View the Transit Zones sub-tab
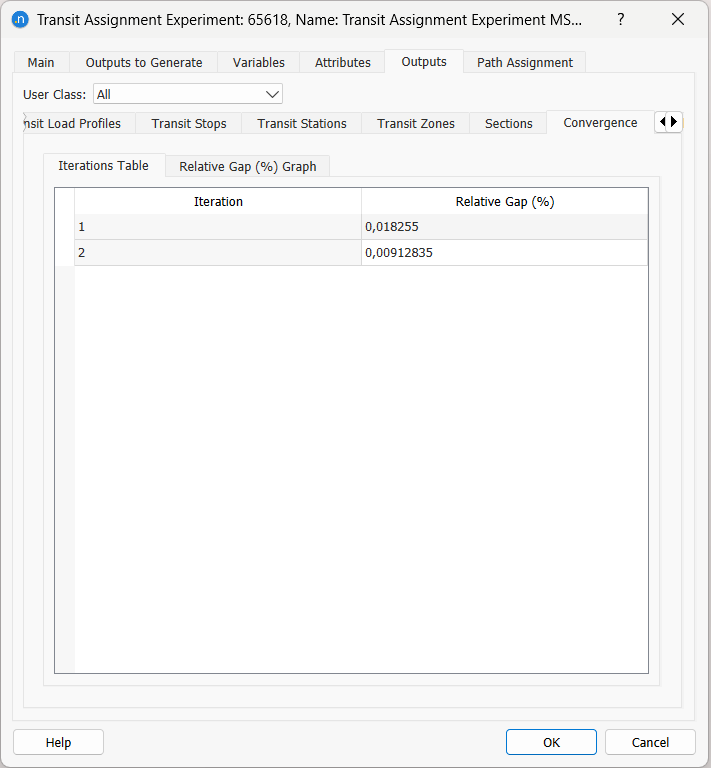The width and height of the screenshot is (711, 768). tap(416, 123)
